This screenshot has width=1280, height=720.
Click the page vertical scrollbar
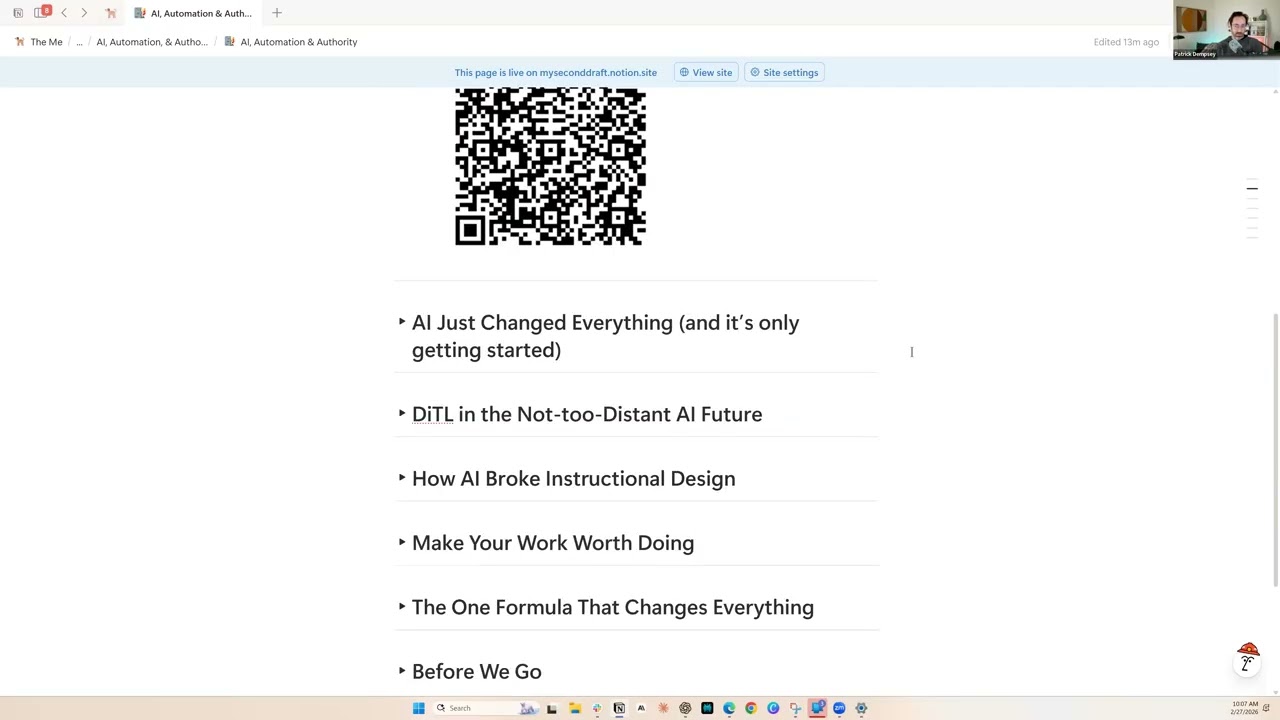pos(1275,450)
